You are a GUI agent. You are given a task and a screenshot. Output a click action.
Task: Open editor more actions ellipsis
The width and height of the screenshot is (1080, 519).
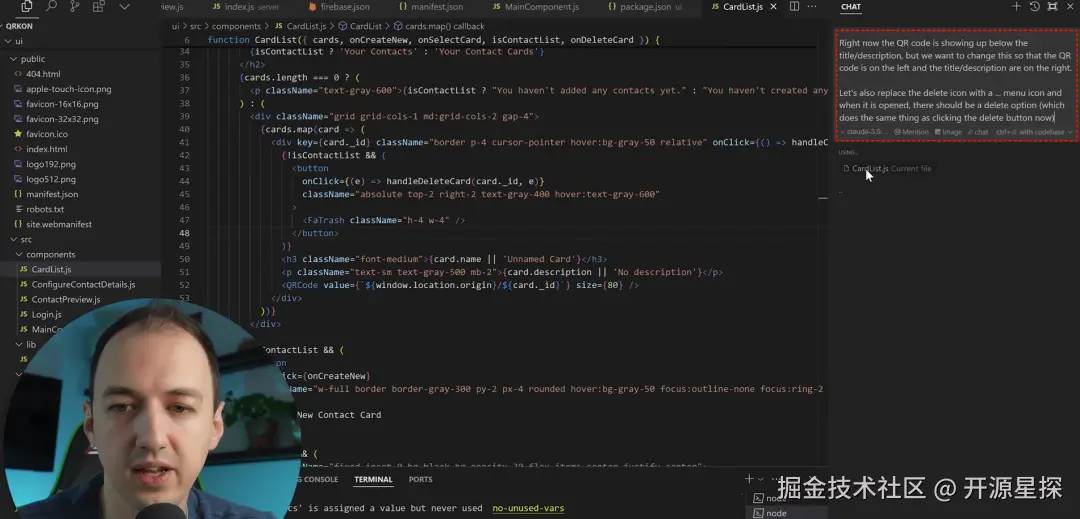click(812, 7)
